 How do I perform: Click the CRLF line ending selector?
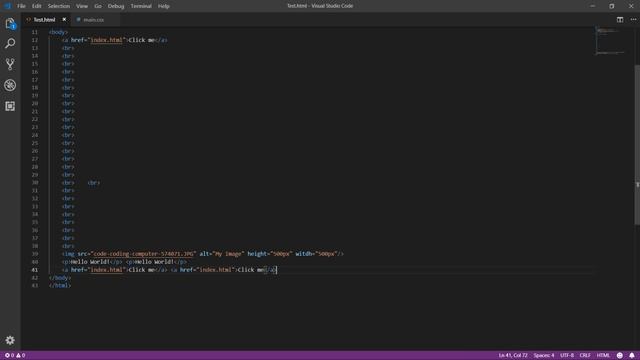pos(585,356)
